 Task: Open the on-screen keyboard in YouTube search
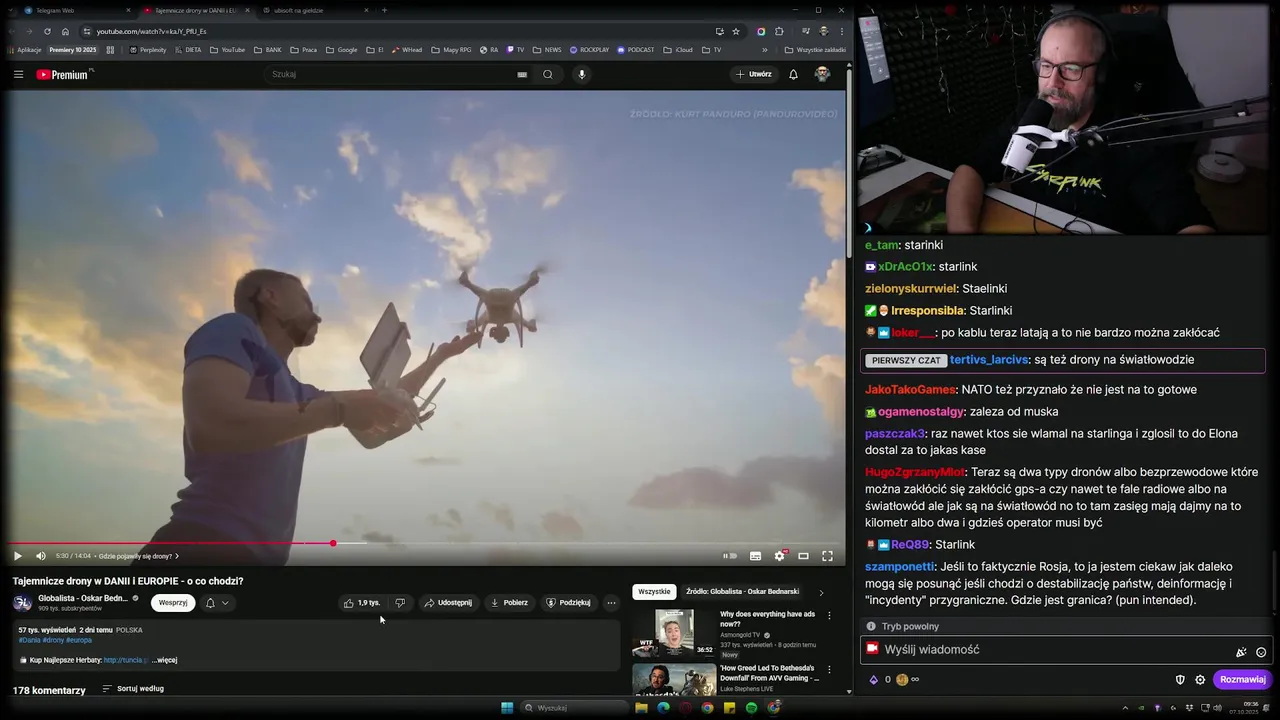point(522,74)
